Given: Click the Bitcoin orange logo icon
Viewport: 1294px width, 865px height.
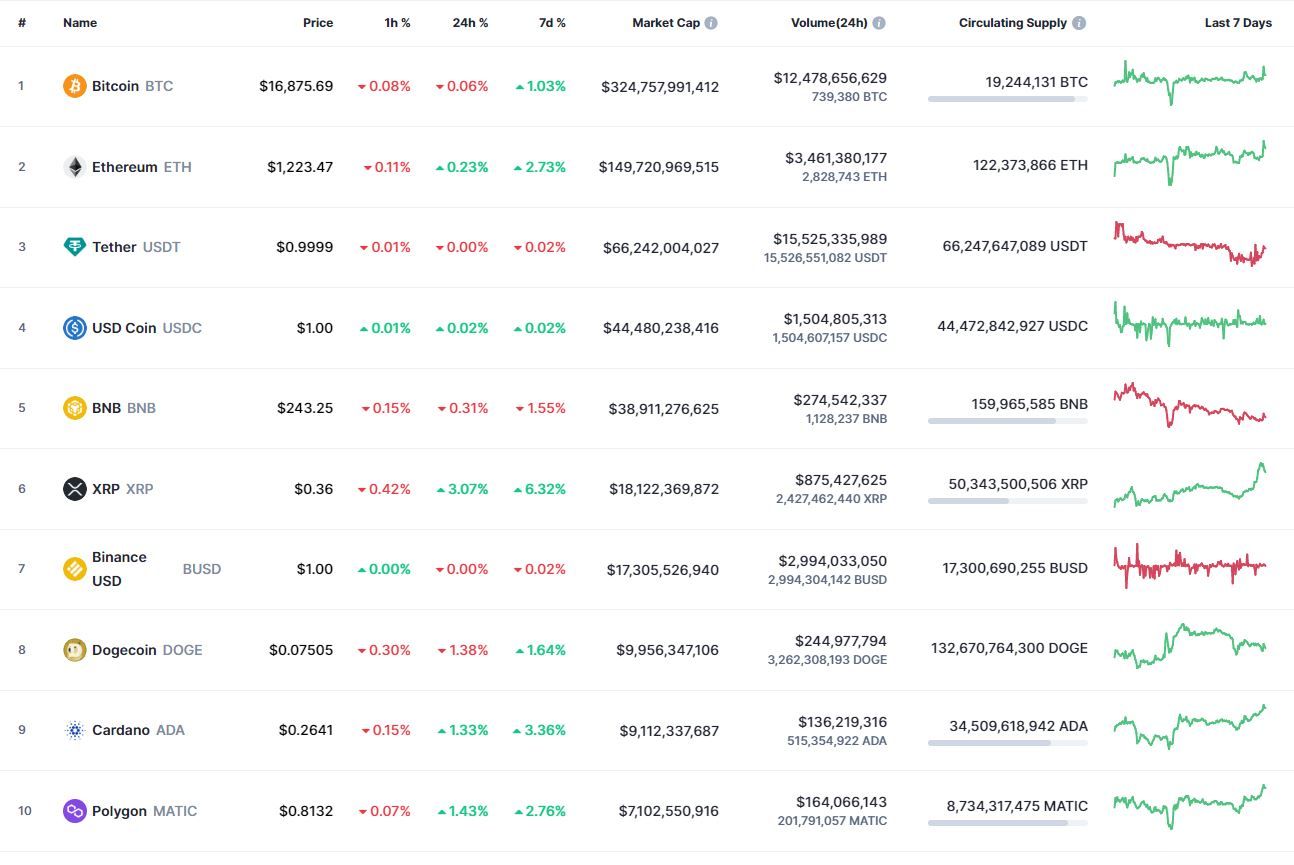Looking at the screenshot, I should (x=75, y=86).
